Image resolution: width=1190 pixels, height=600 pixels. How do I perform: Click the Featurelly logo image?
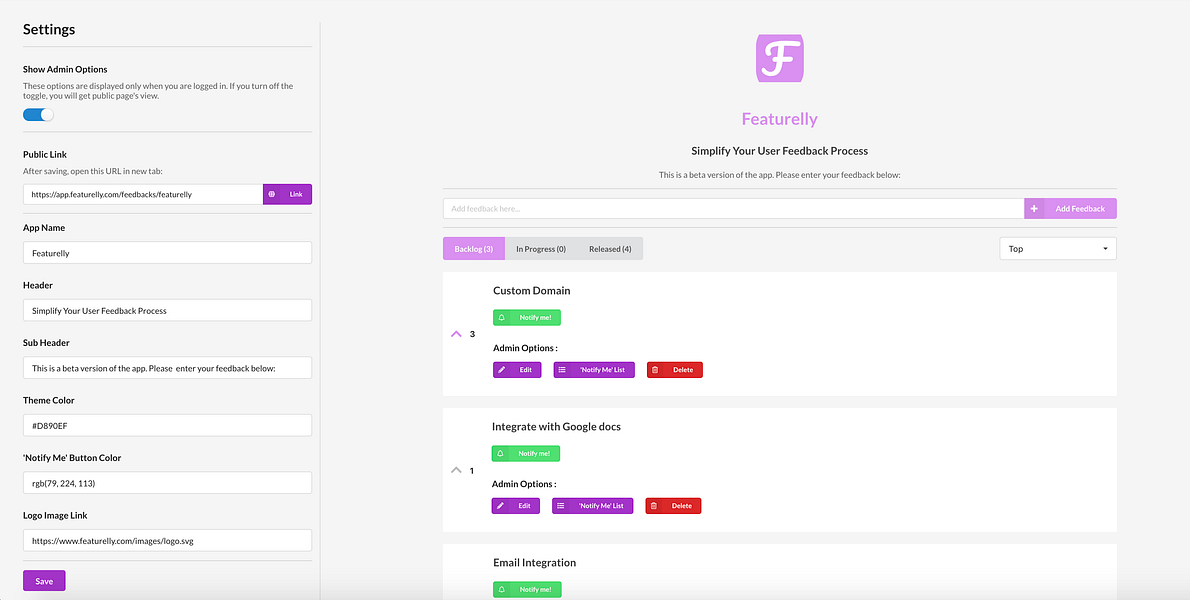click(779, 58)
